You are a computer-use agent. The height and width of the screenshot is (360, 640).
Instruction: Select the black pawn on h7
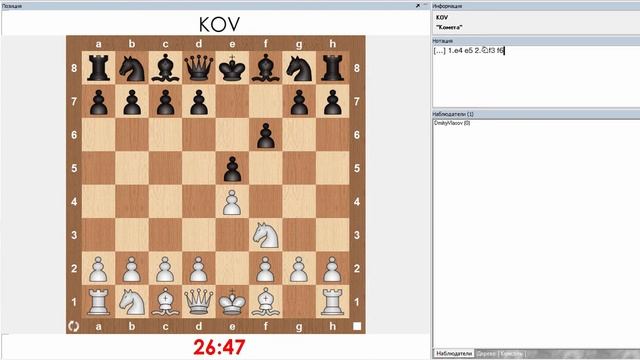point(333,101)
